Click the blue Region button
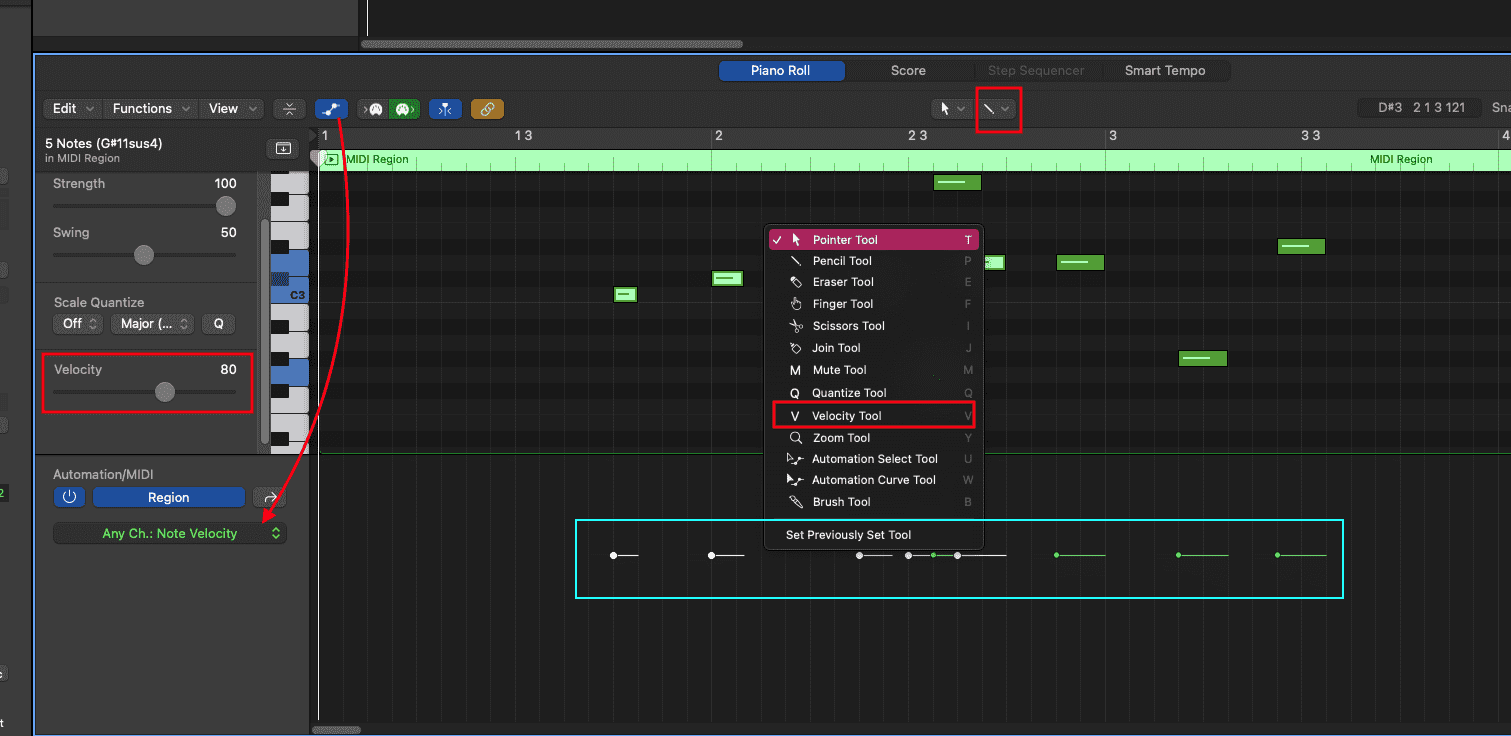This screenshot has width=1511, height=736. 168,497
